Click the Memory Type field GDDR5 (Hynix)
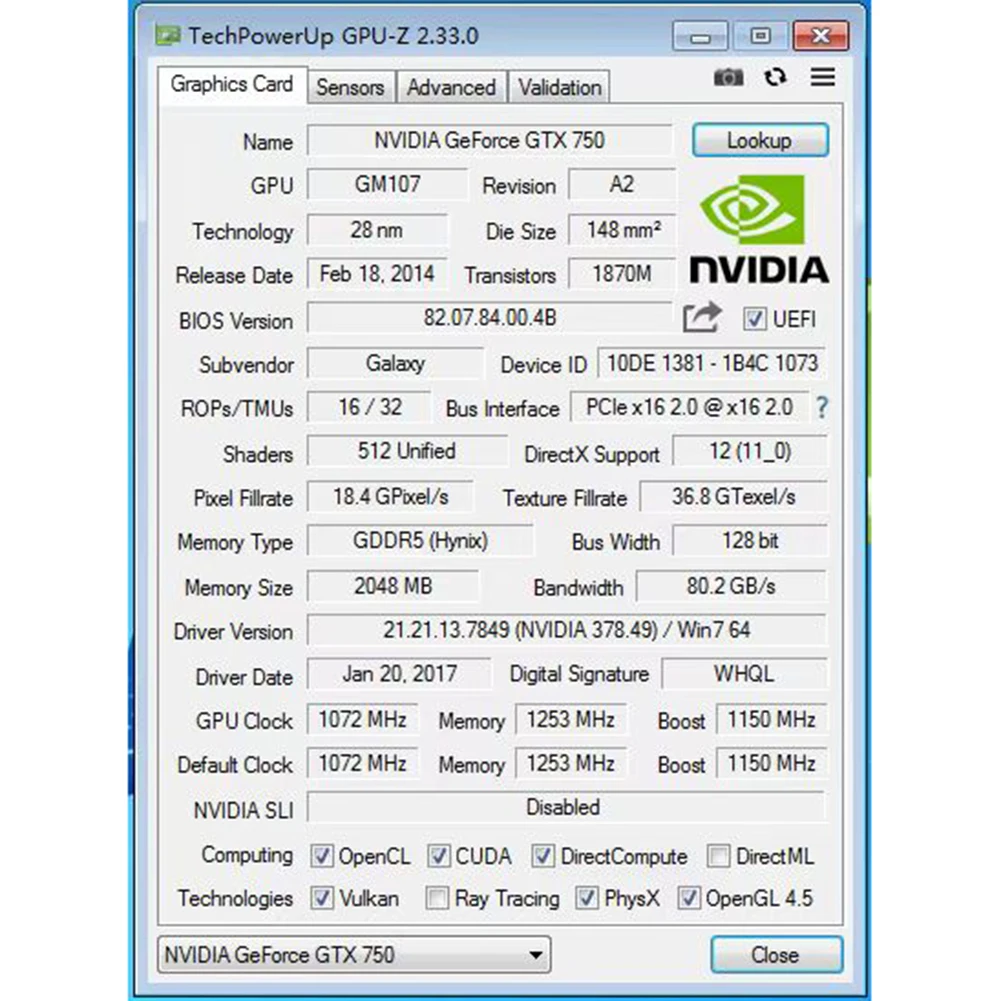The width and height of the screenshot is (1001, 1001). click(419, 541)
